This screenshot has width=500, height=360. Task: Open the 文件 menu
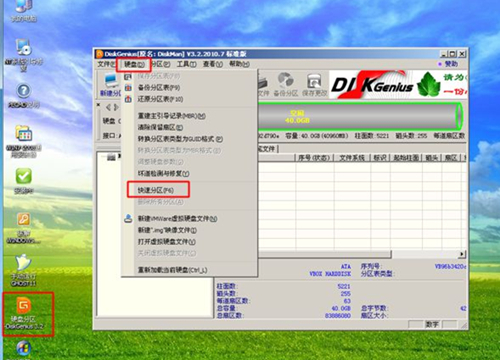(x=106, y=64)
